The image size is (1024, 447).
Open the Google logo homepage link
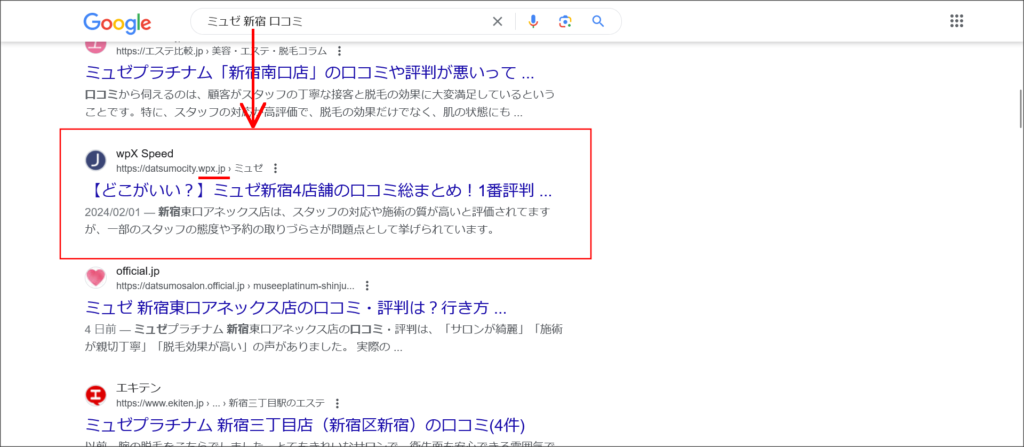coord(118,22)
